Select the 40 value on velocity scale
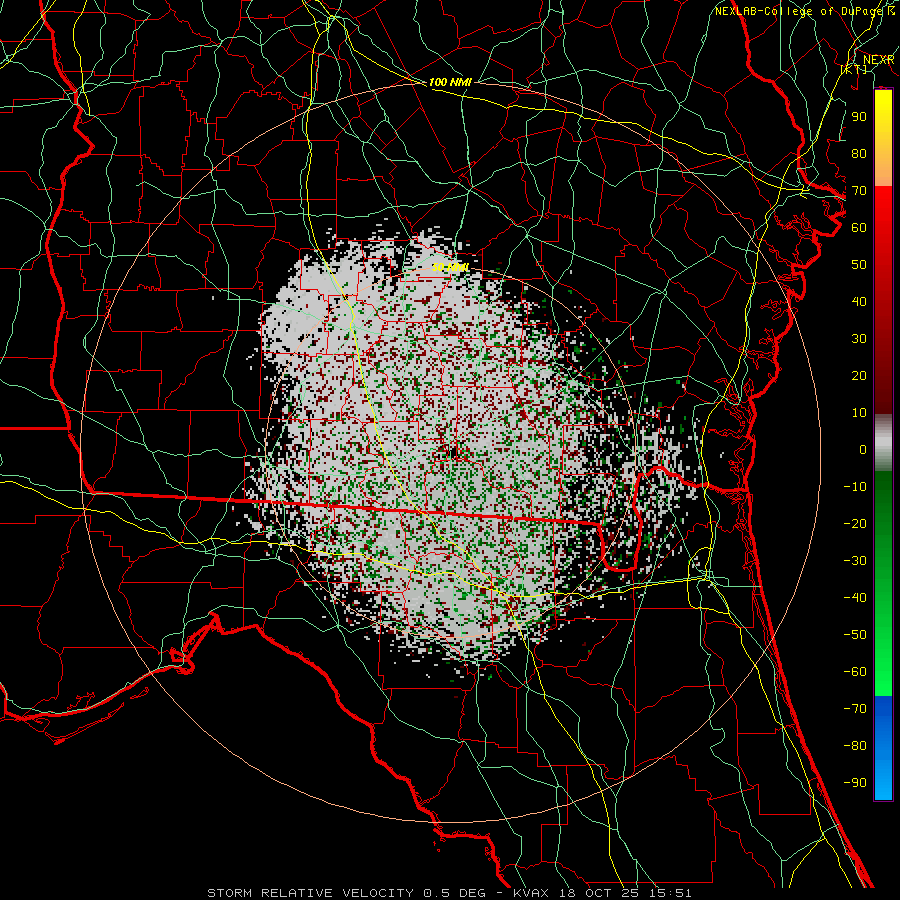The image size is (900, 900). [x=859, y=301]
